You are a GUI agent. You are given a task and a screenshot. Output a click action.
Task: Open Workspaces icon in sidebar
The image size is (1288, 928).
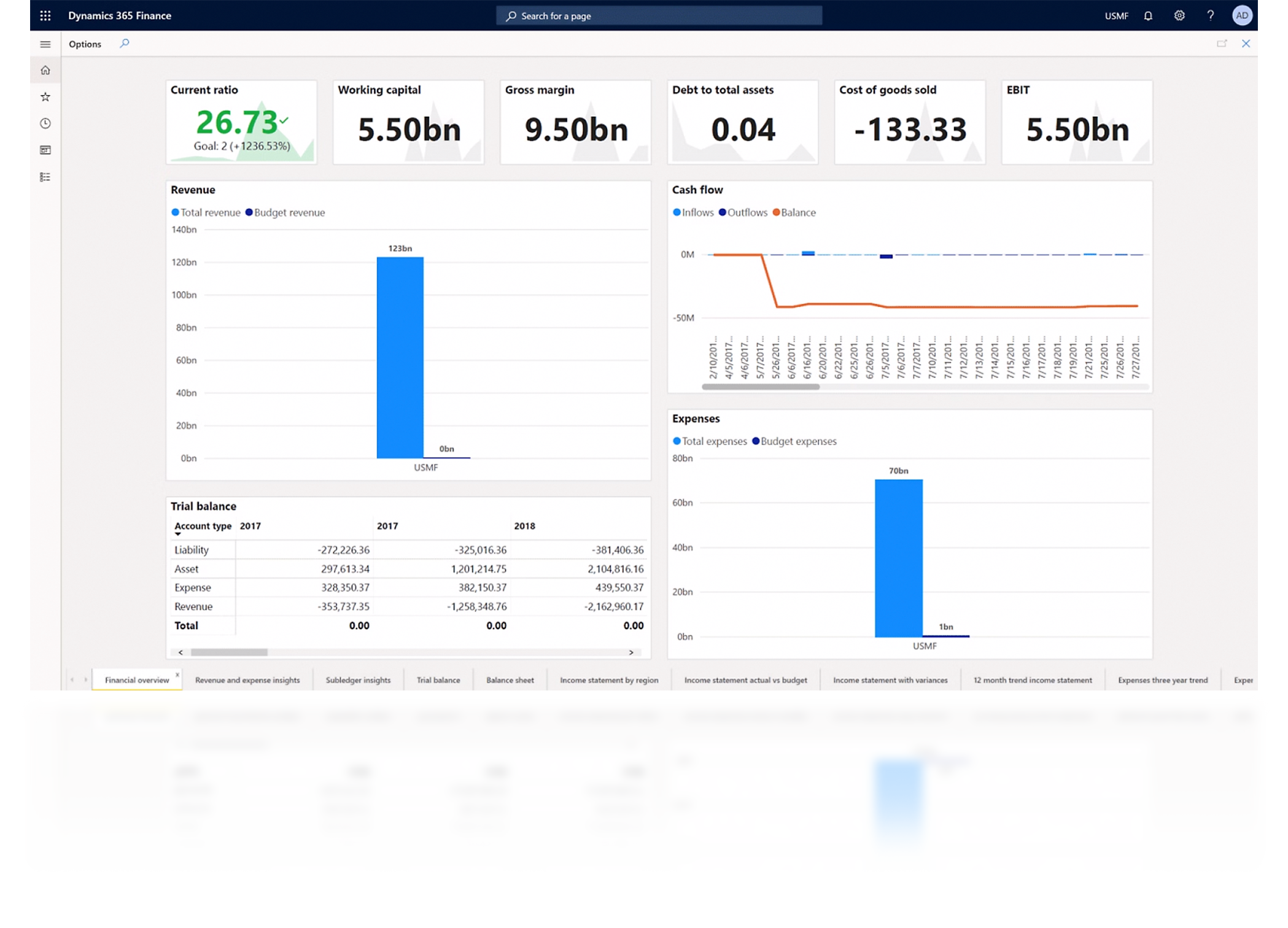[45, 150]
